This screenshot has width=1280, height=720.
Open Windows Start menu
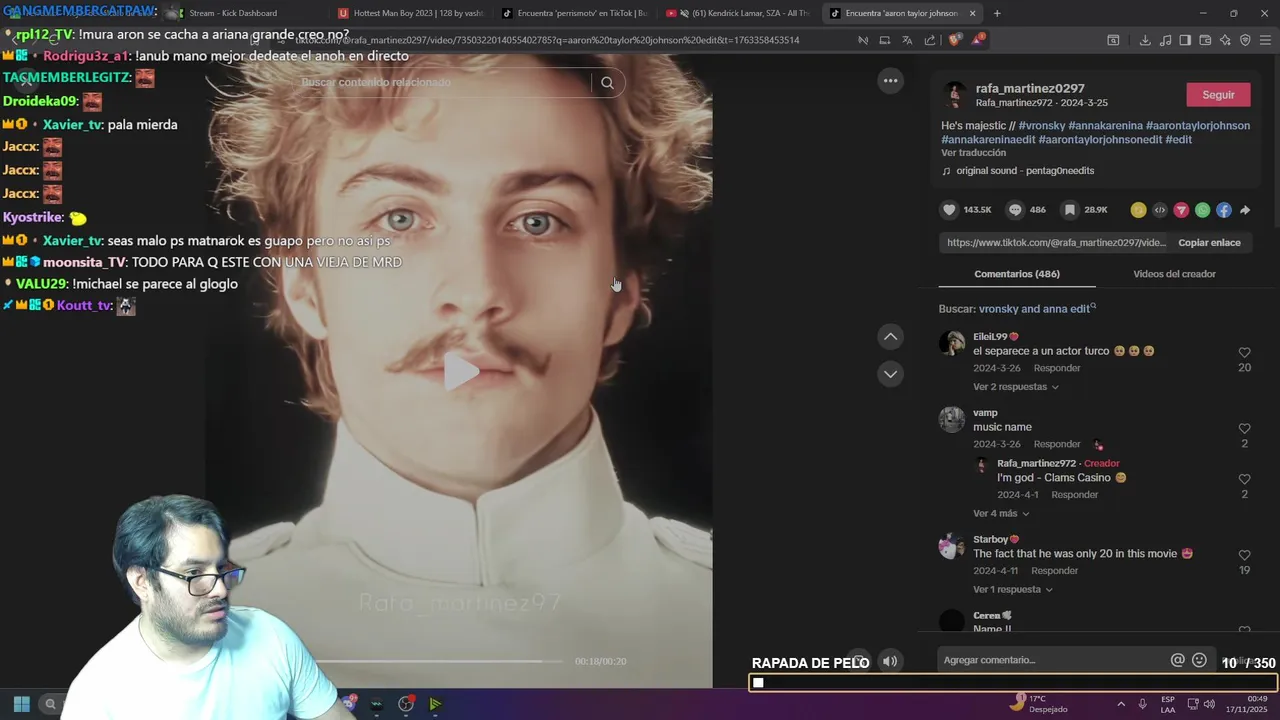click(21, 704)
